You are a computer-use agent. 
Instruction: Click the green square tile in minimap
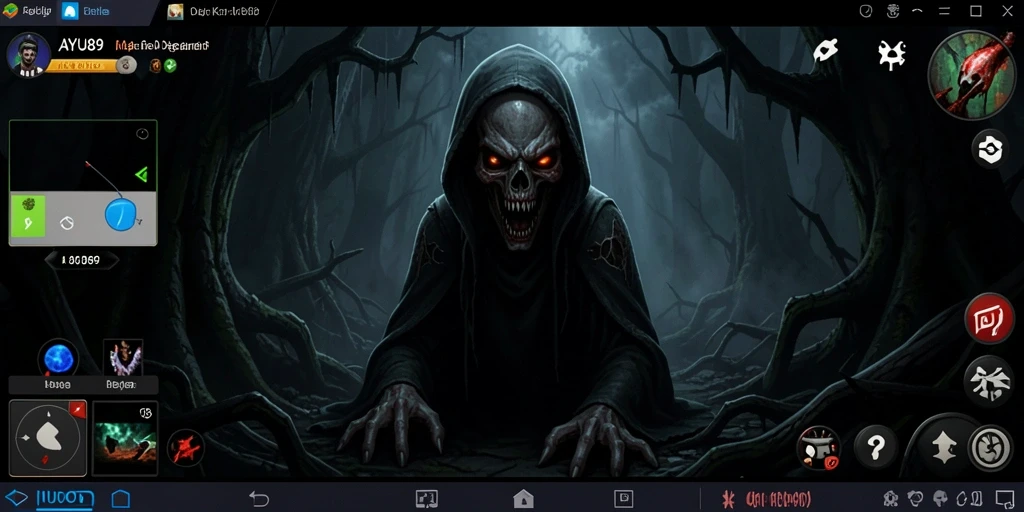pos(28,215)
